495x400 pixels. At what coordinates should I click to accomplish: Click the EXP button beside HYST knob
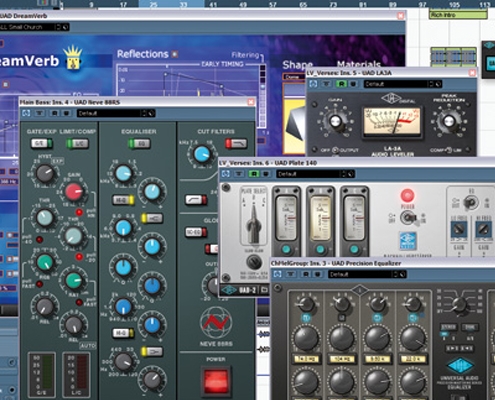click(x=57, y=161)
